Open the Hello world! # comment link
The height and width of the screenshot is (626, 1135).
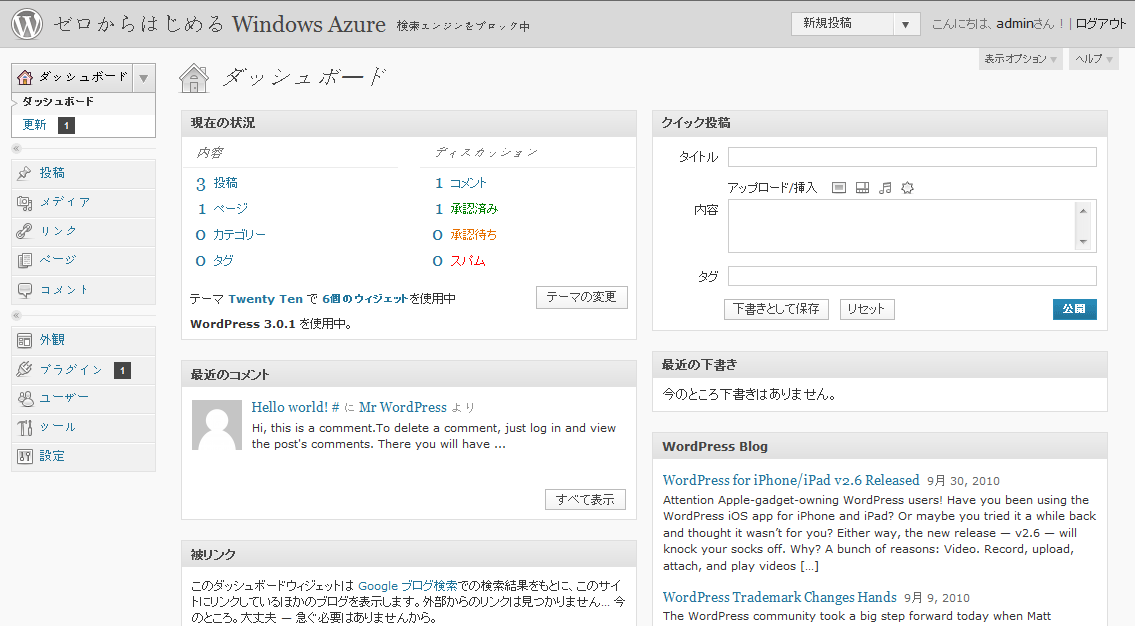pos(295,407)
